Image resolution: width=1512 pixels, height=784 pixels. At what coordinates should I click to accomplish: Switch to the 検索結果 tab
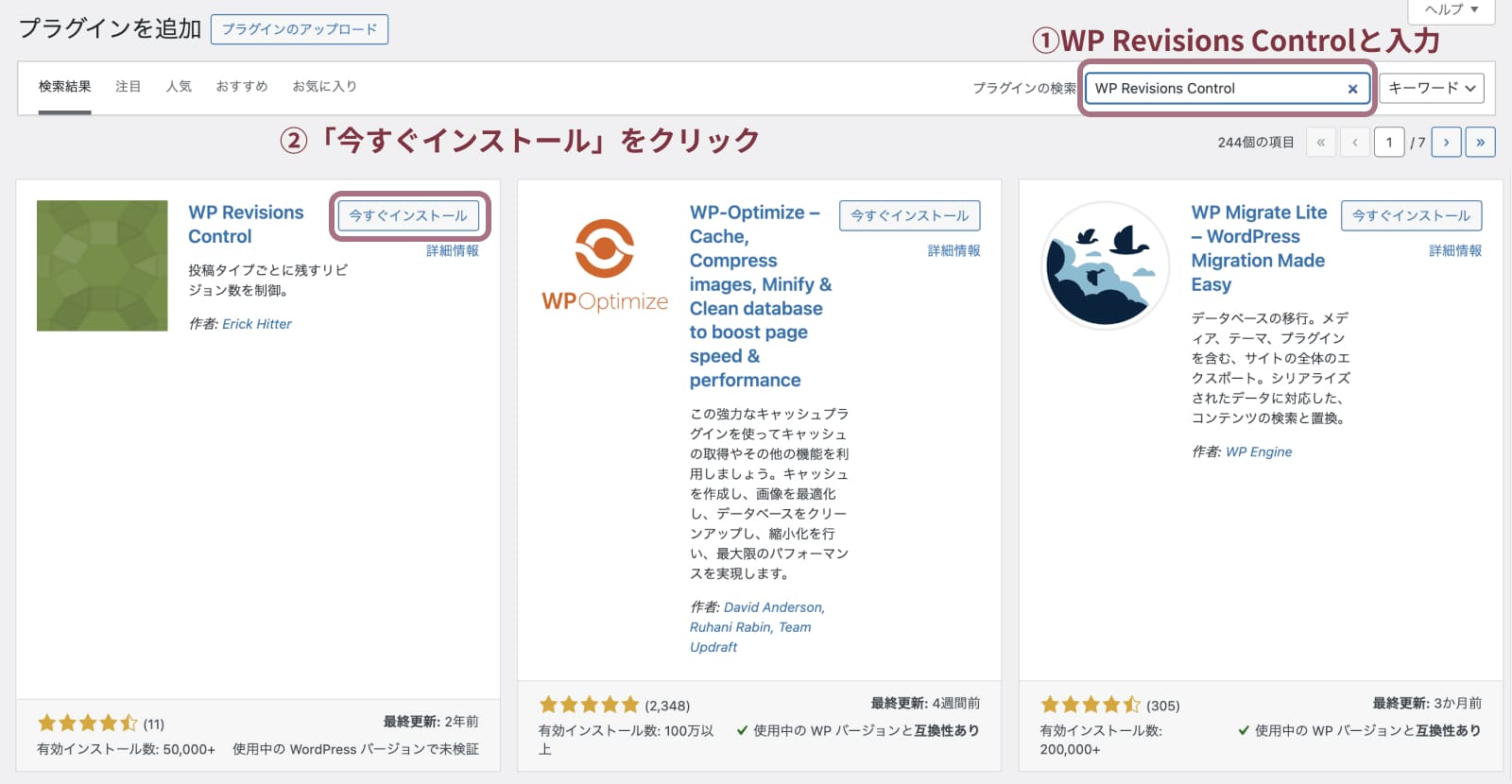(65, 87)
